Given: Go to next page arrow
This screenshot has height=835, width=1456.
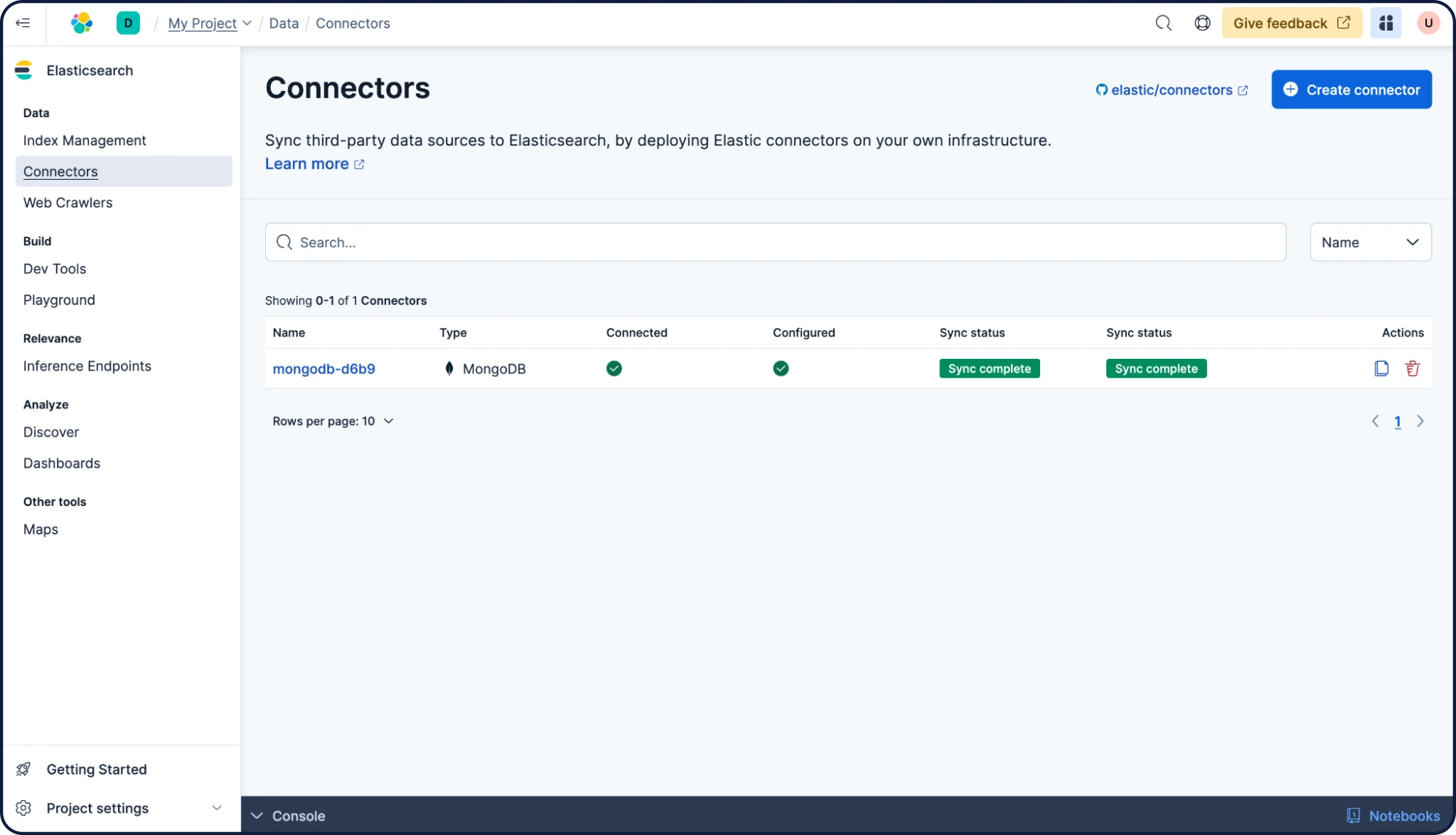Looking at the screenshot, I should click(1420, 422).
